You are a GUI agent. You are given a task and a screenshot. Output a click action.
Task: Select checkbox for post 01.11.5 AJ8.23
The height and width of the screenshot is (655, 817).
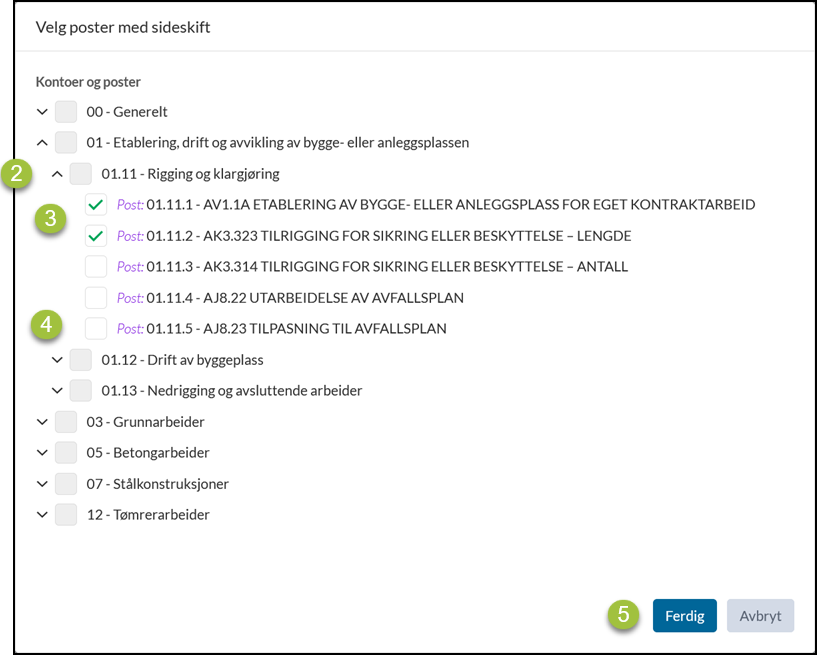[x=96, y=328]
